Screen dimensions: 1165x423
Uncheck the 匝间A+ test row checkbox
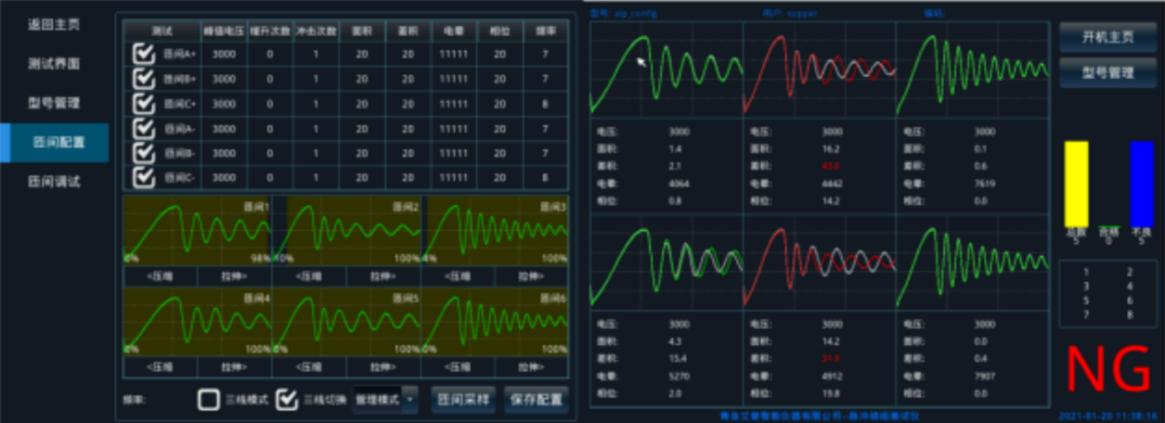pyautogui.click(x=144, y=54)
